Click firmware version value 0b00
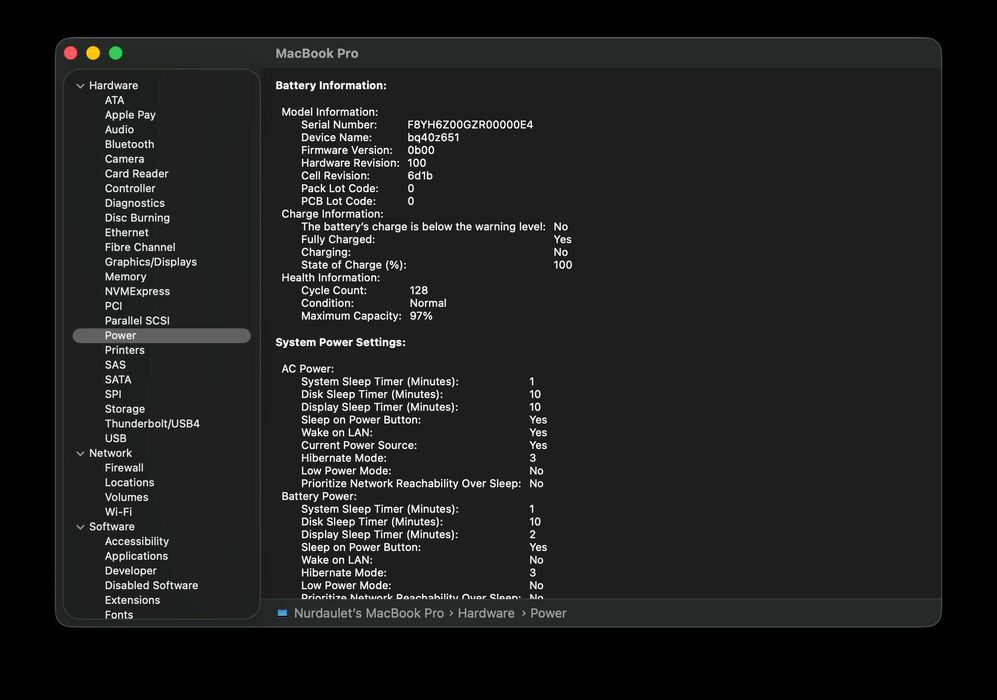Screen dimensions: 997x700 [x=421, y=150]
